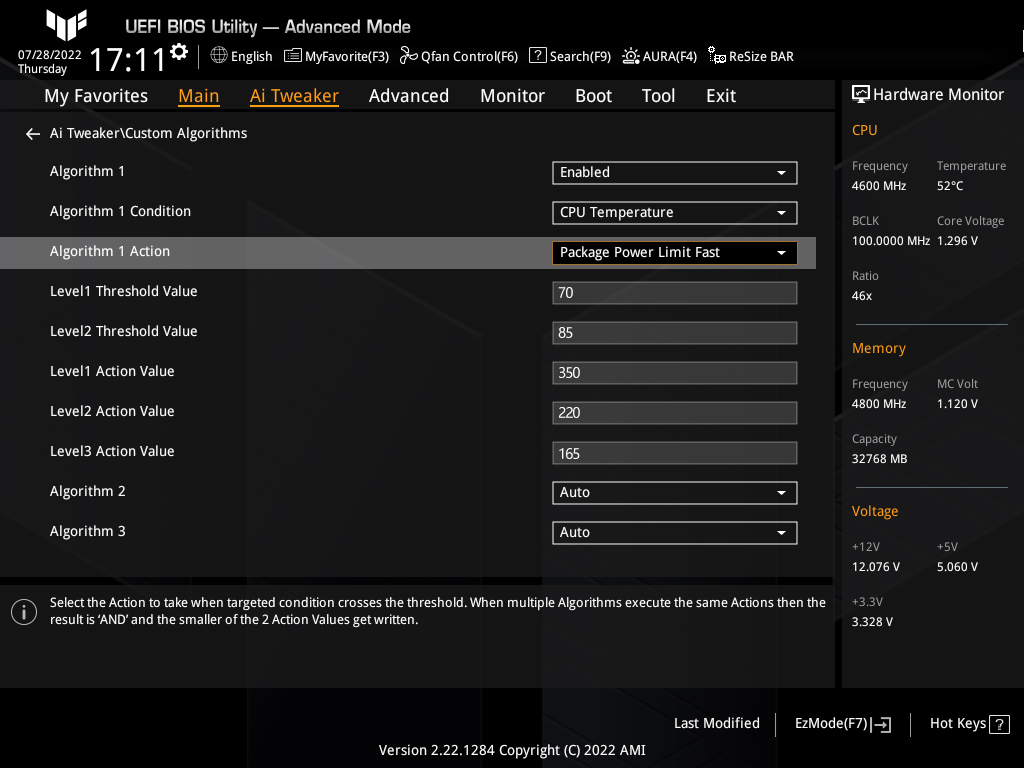Click the Level3 Action Value field
The image size is (1024, 768).
675,453
